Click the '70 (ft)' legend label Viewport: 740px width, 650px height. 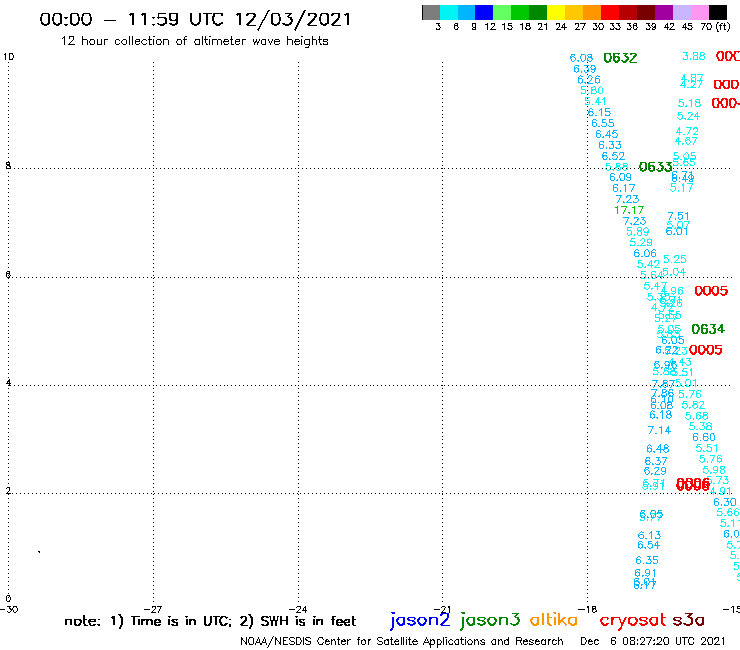click(715, 27)
